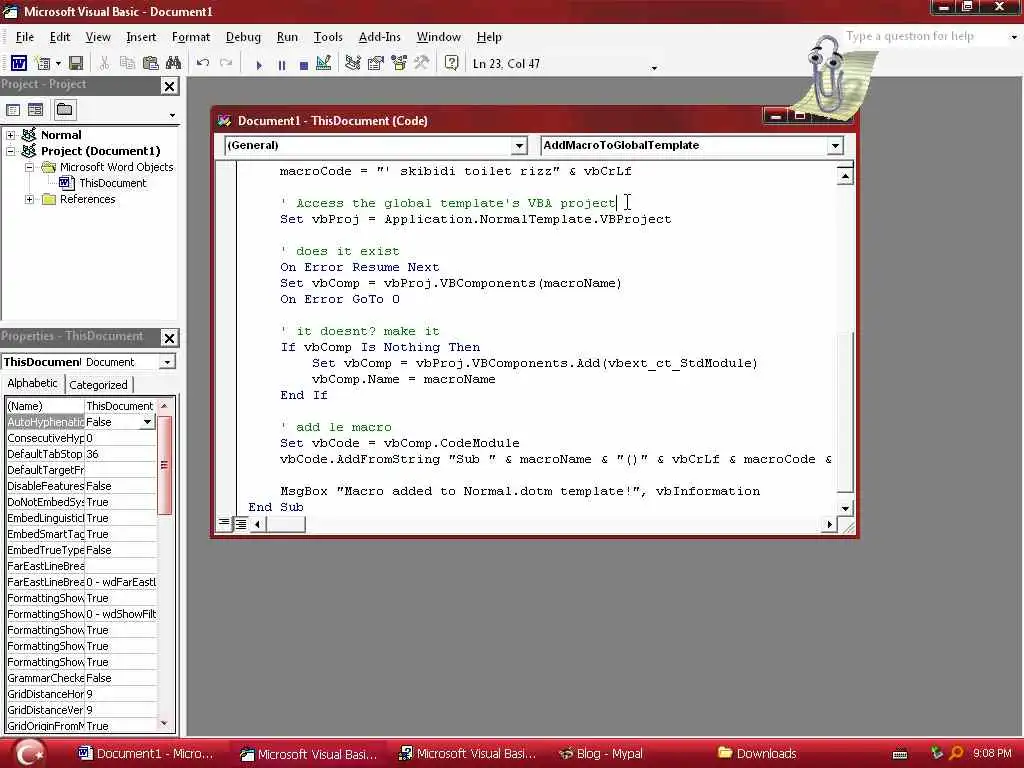This screenshot has height=768, width=1024.
Task: Click the Paste clipboard icon
Action: point(150,63)
